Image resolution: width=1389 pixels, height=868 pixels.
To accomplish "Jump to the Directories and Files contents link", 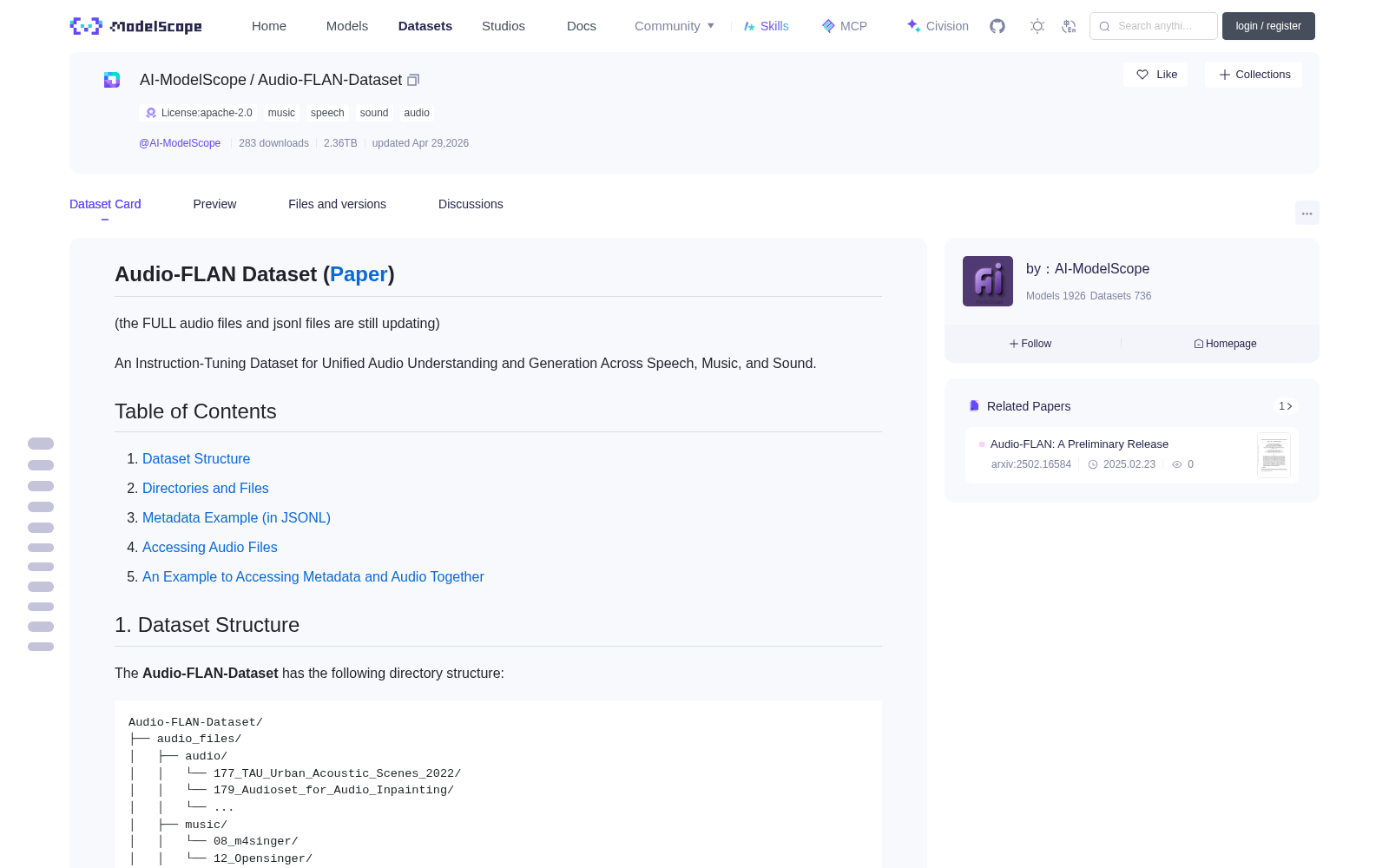I will click(206, 488).
